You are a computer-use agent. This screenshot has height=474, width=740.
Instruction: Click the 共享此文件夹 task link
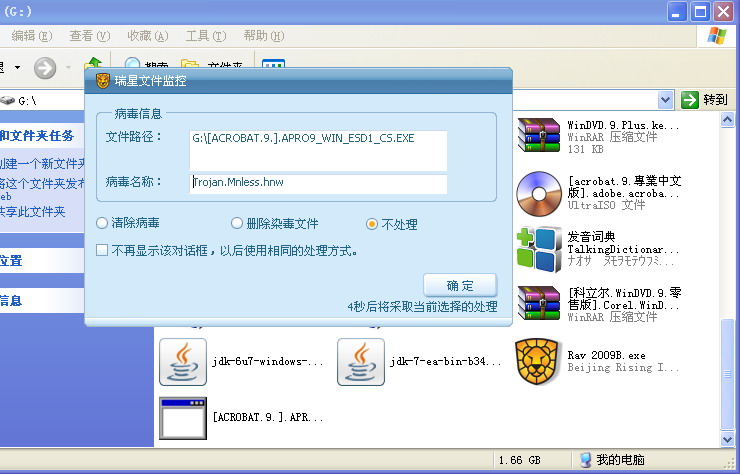click(33, 212)
